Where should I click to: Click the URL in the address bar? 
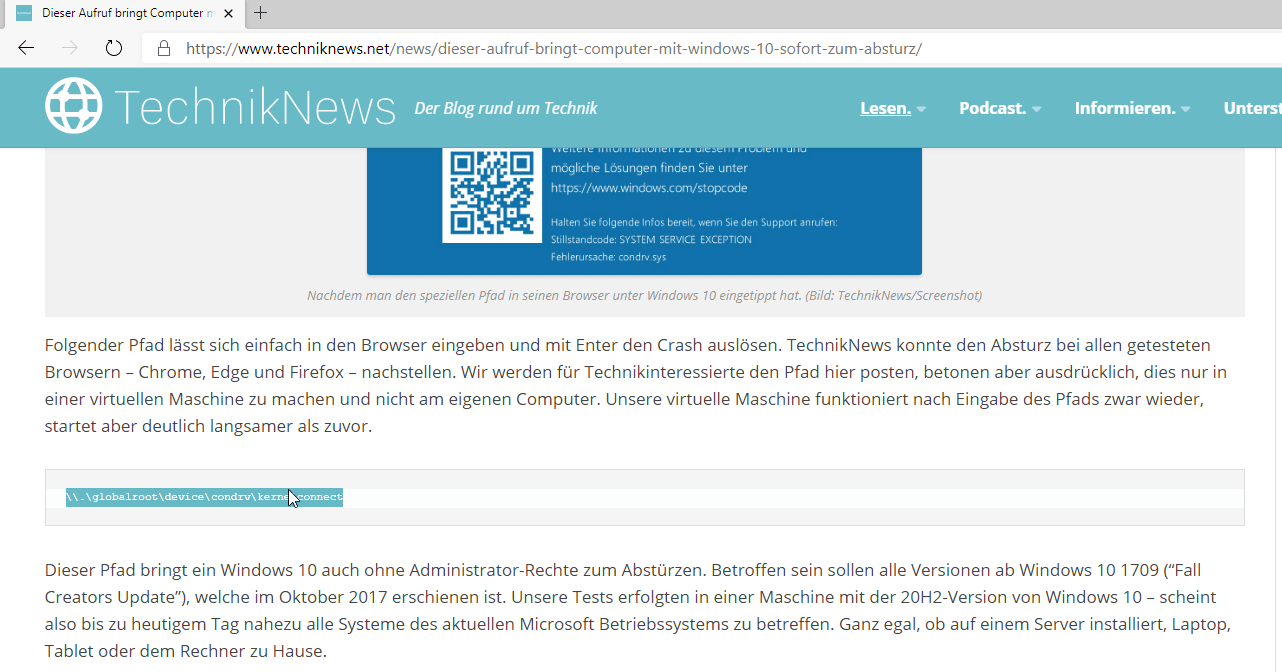click(x=553, y=48)
